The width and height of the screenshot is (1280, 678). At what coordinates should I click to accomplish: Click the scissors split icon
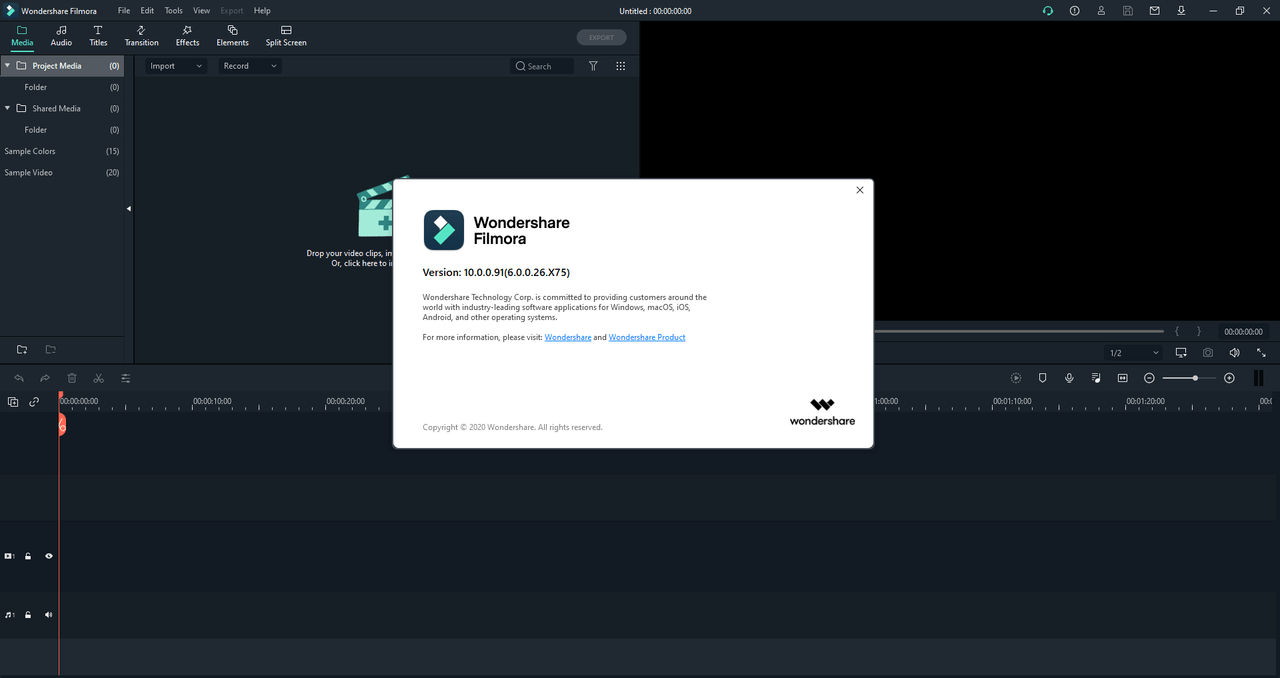98,378
